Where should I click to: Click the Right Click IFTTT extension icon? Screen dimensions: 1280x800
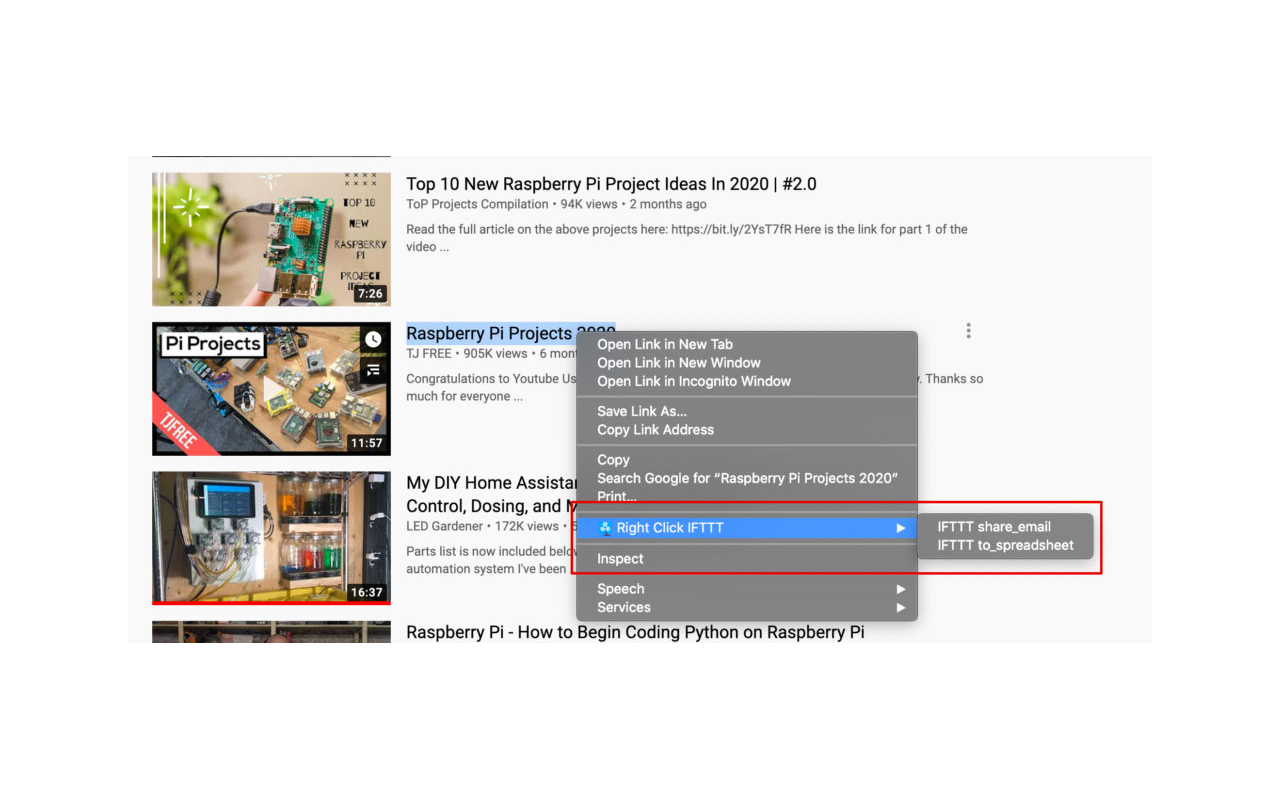[x=605, y=528]
